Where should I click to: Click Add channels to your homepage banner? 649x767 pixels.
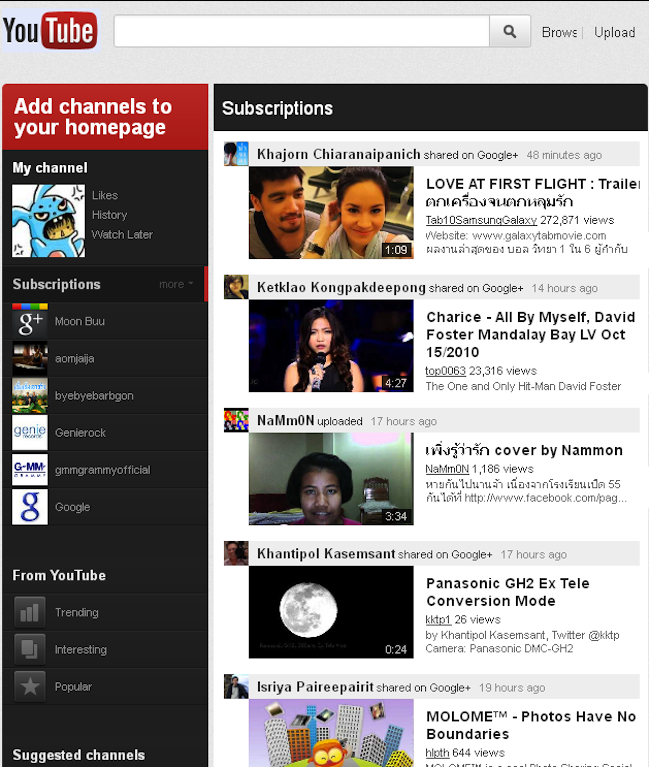click(x=105, y=117)
